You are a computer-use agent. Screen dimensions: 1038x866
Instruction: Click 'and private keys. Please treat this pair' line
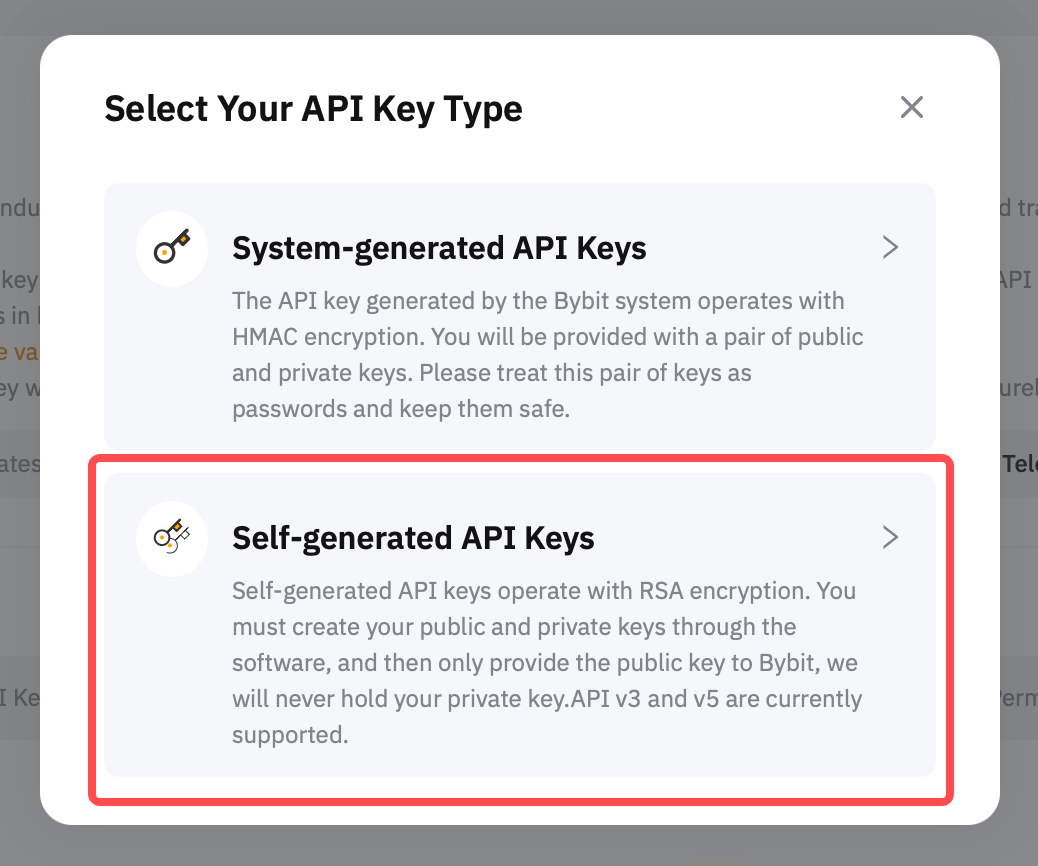point(491,373)
